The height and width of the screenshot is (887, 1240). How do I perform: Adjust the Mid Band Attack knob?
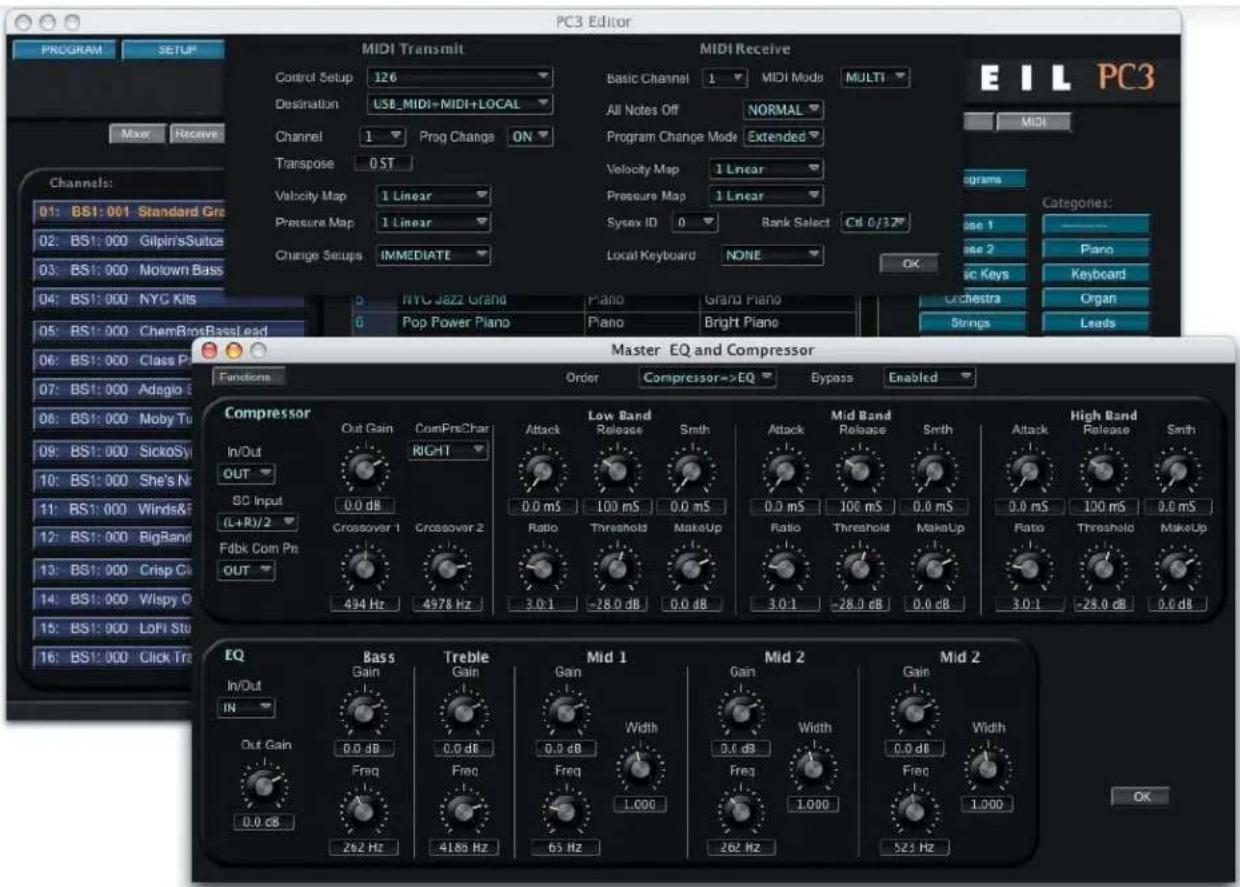[x=784, y=468]
